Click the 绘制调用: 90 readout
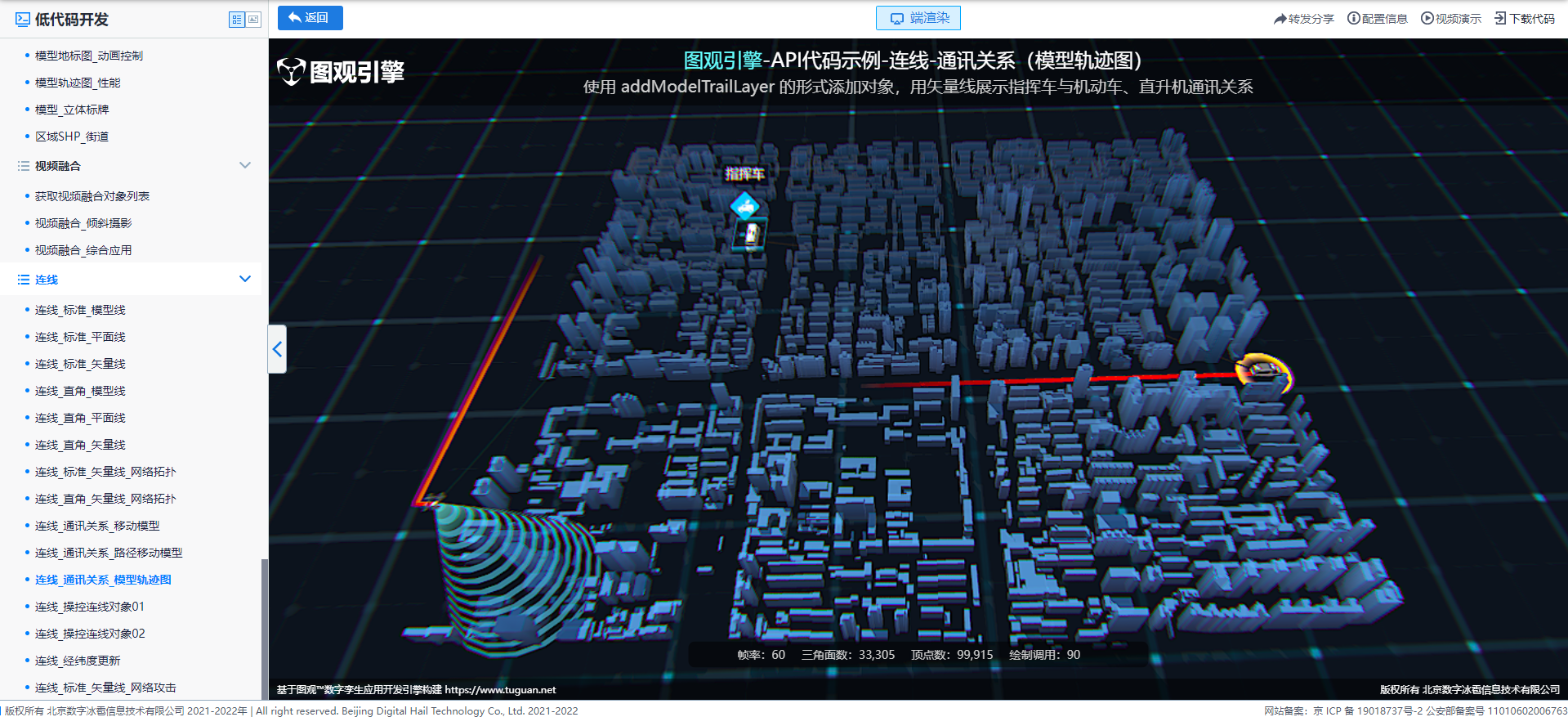Viewport: 1568px width, 717px height. tap(1044, 655)
